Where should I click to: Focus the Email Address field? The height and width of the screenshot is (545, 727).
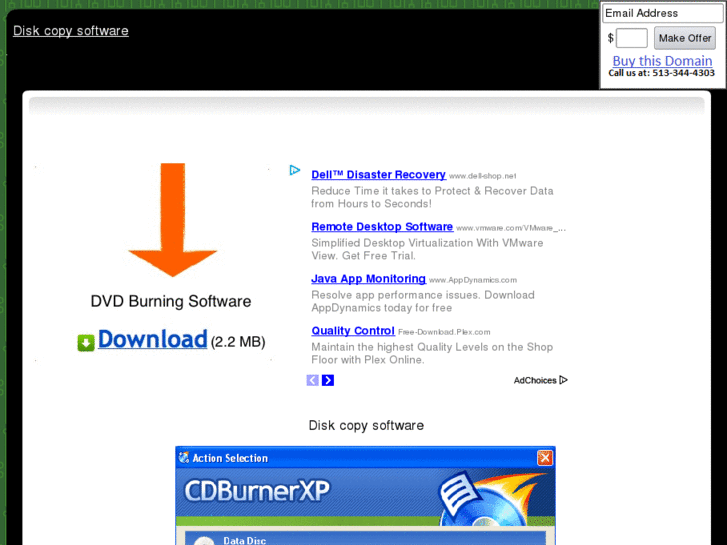[663, 13]
